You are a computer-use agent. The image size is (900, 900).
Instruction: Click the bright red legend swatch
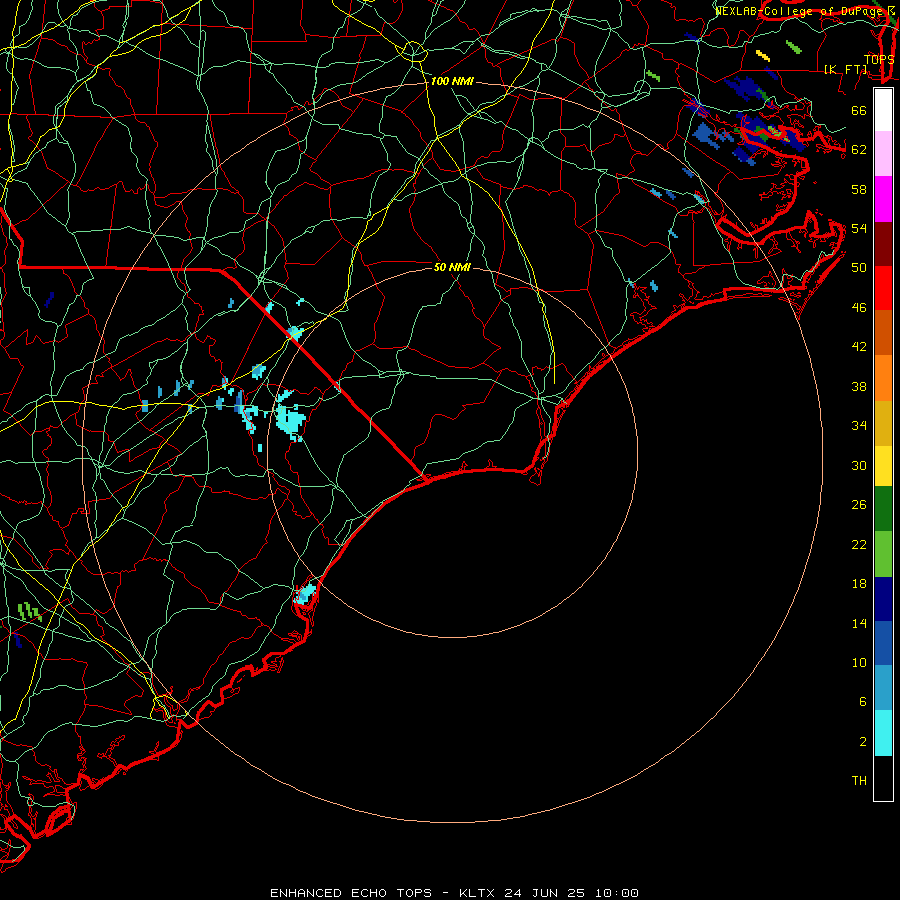[x=883, y=288]
